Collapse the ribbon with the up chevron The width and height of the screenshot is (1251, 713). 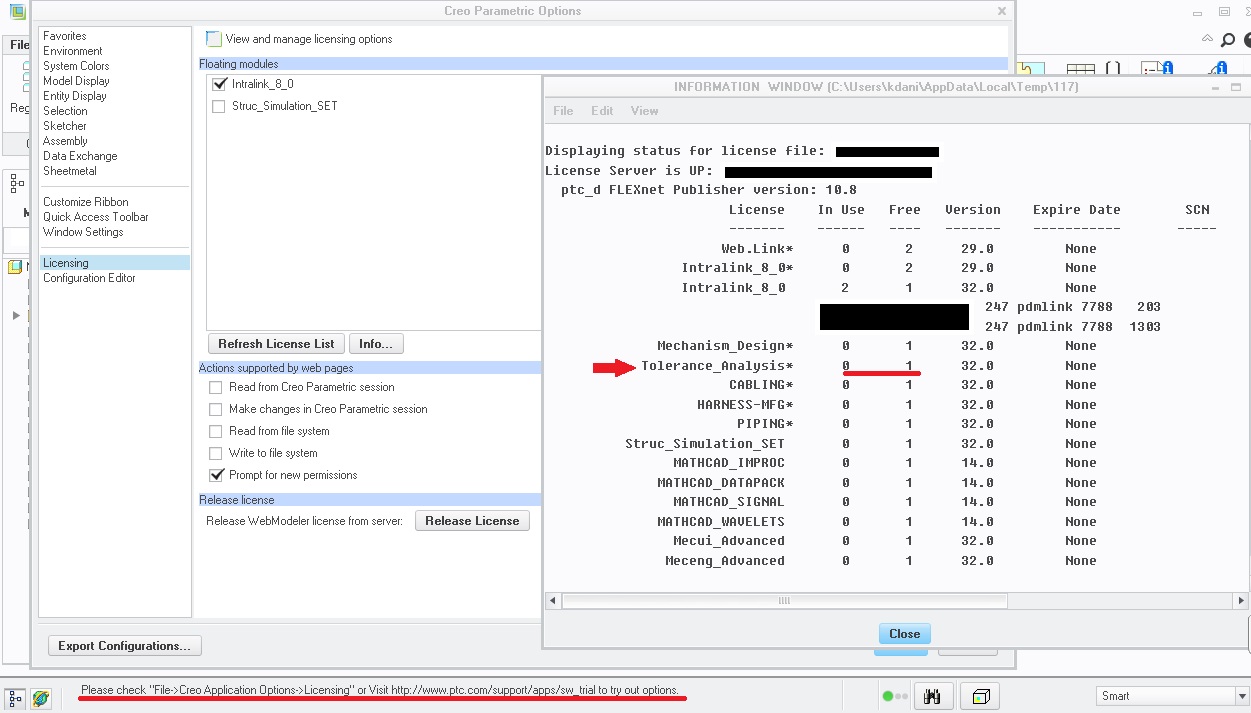click(1206, 40)
